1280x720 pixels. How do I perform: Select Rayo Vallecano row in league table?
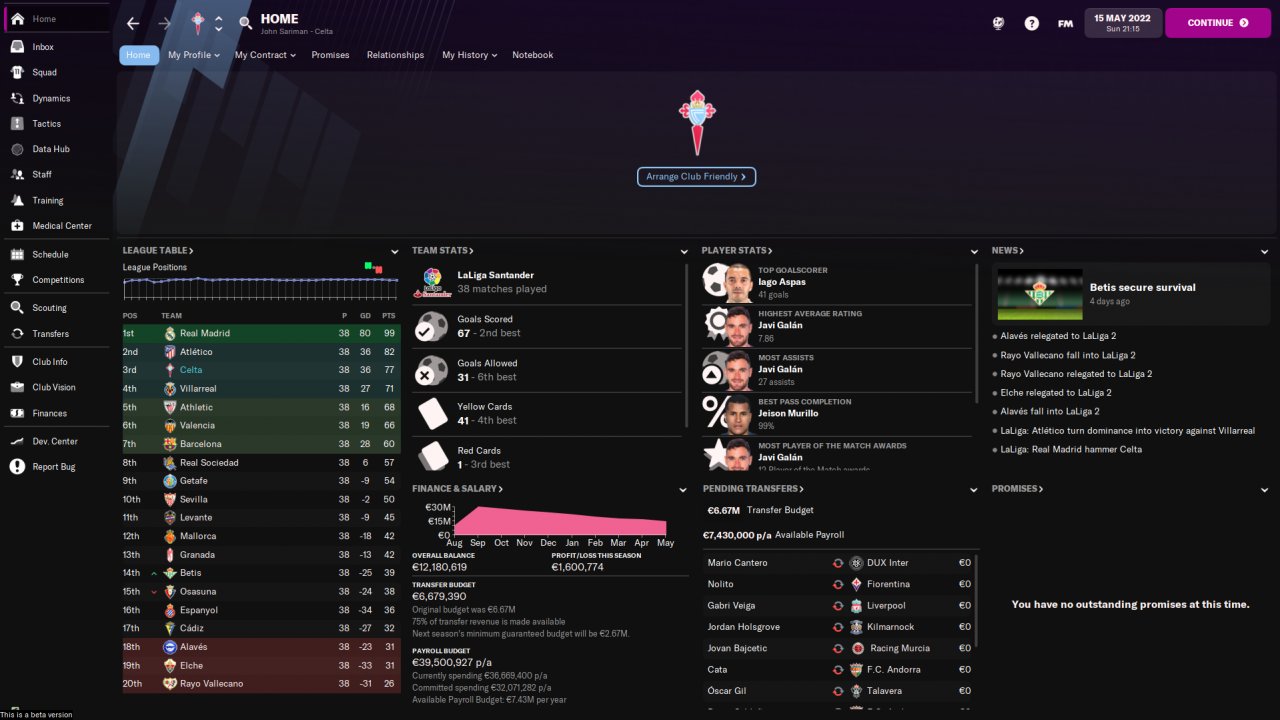(x=260, y=684)
